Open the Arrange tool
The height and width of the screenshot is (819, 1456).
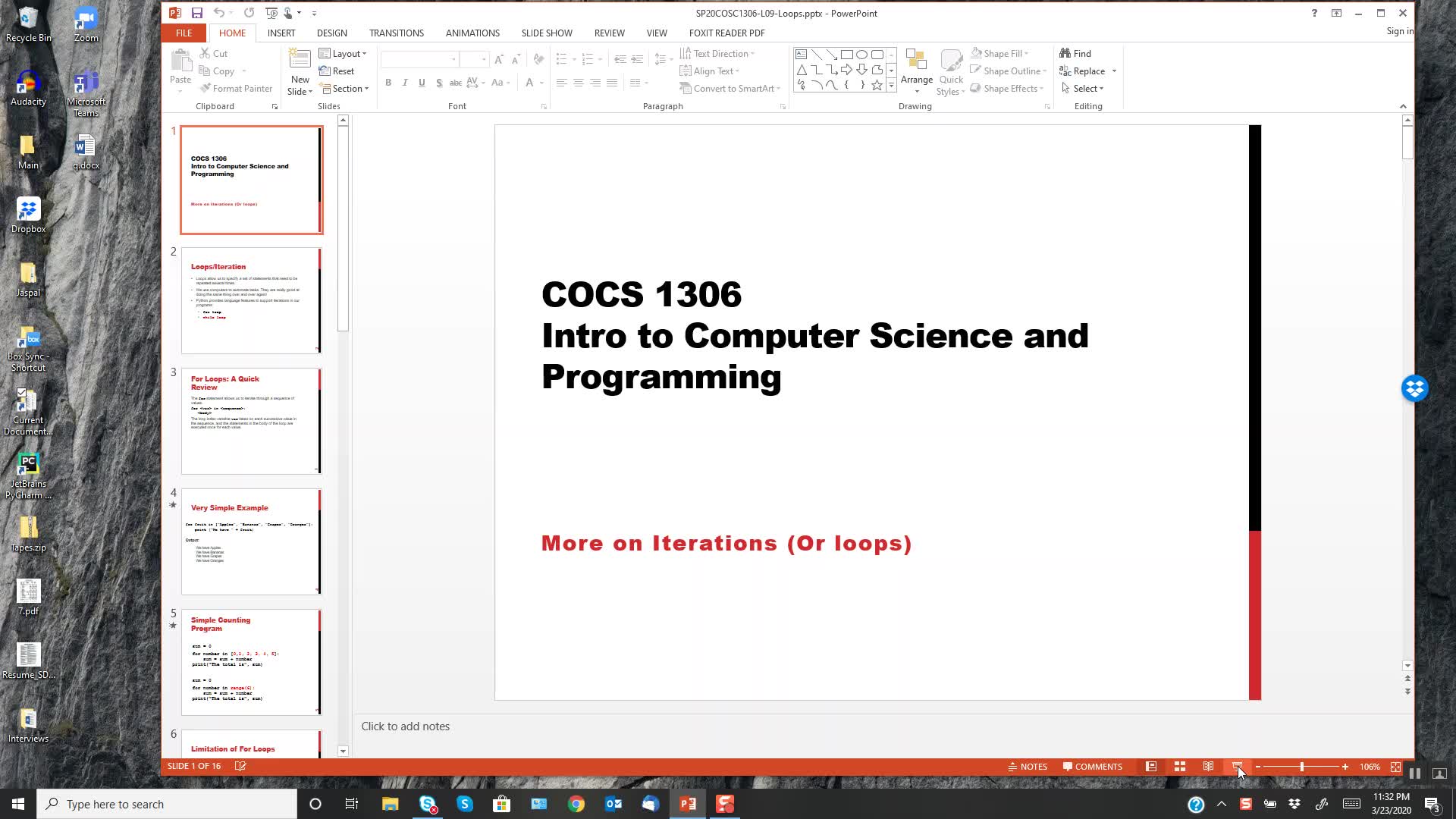tap(916, 72)
